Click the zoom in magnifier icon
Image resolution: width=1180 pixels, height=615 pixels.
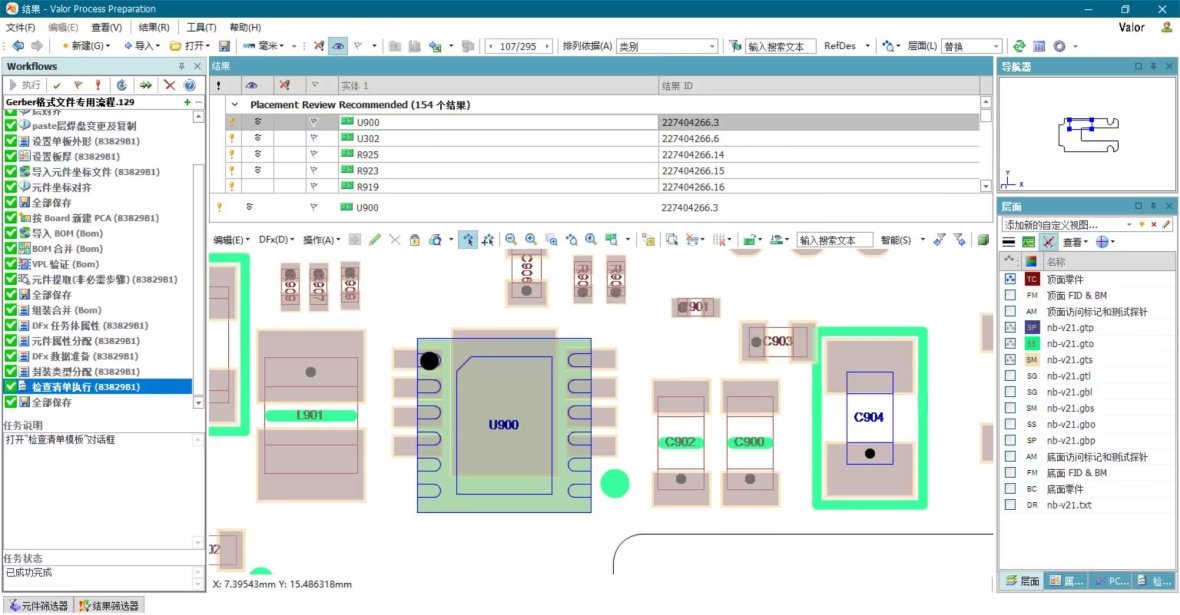(x=531, y=240)
